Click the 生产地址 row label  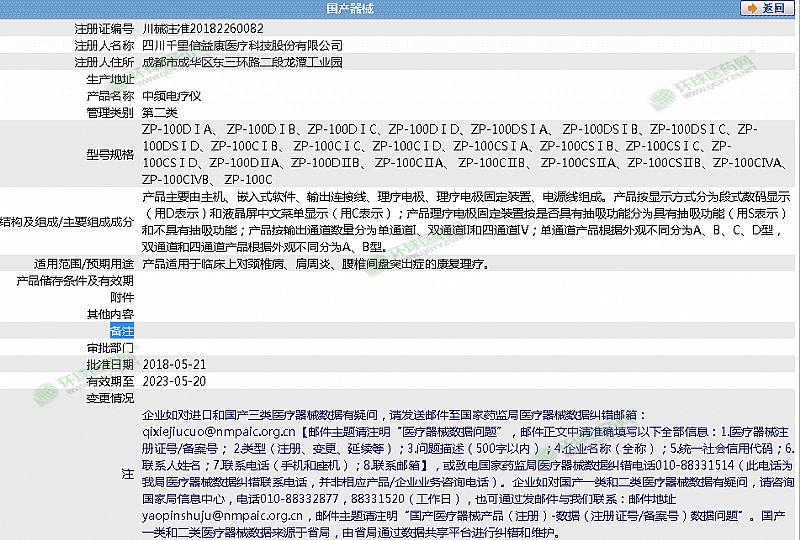(109, 79)
